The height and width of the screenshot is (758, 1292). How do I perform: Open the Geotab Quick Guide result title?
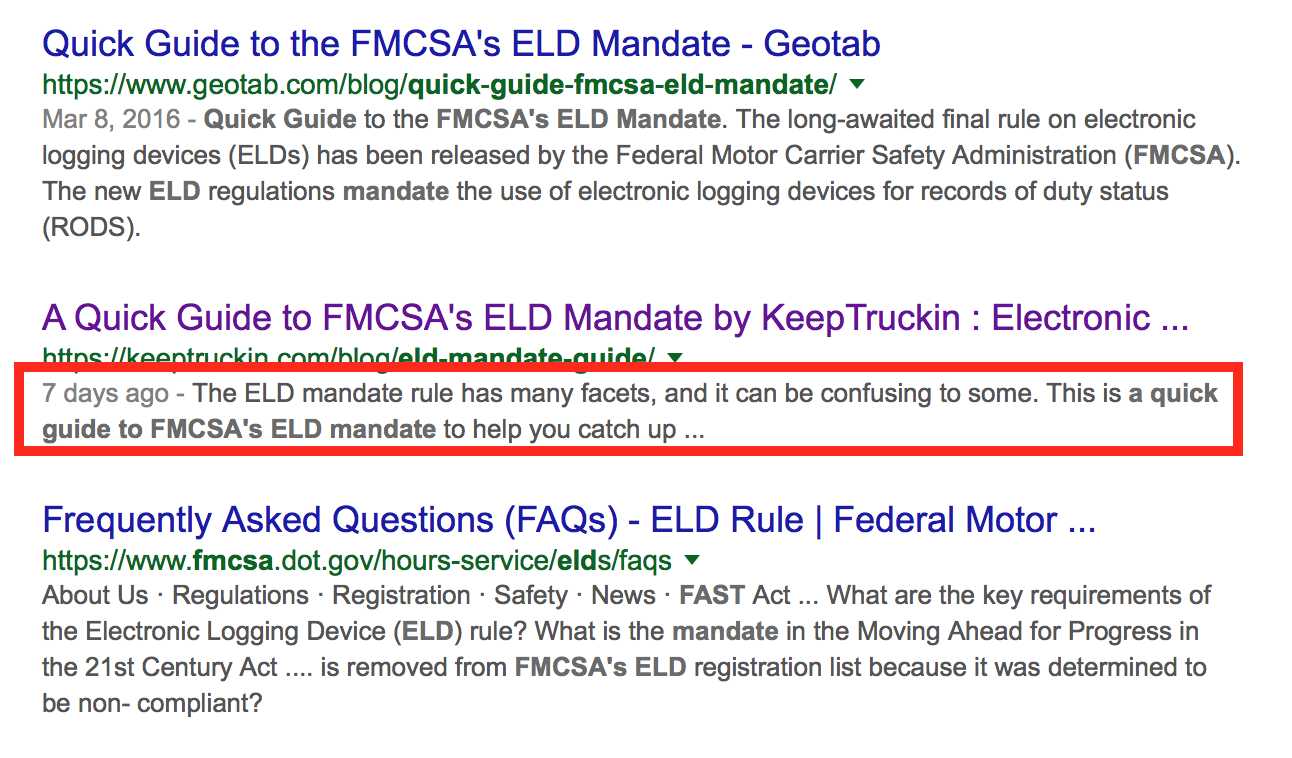point(461,44)
